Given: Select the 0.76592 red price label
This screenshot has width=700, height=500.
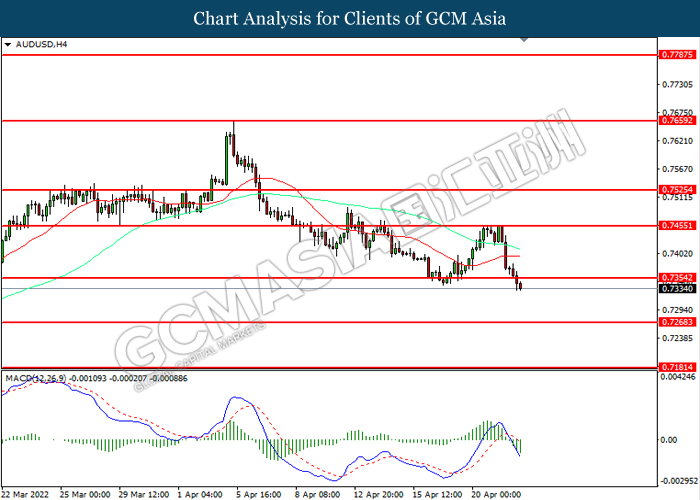Looking at the screenshot, I should coord(677,121).
